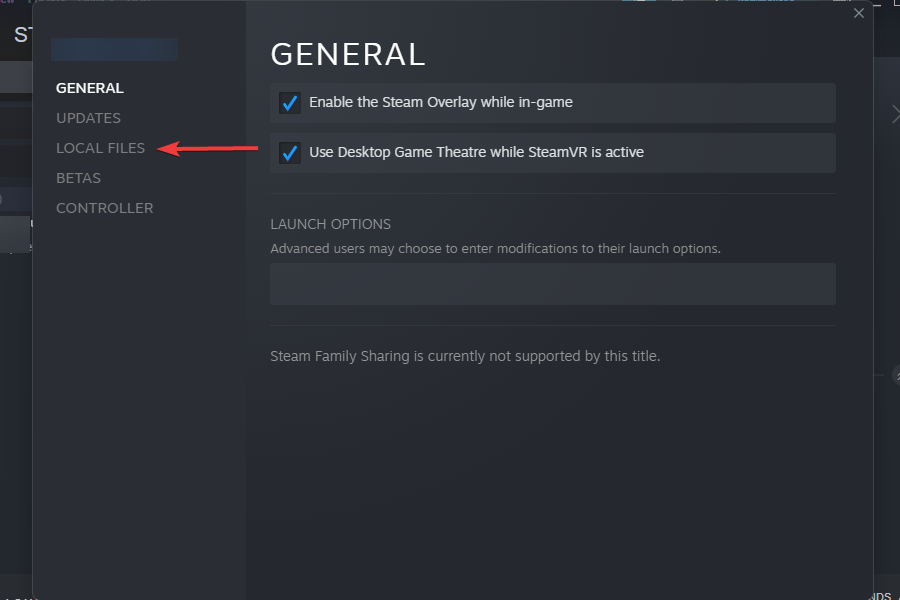
Task: Open the CONTROLLER settings tab
Action: coord(104,208)
